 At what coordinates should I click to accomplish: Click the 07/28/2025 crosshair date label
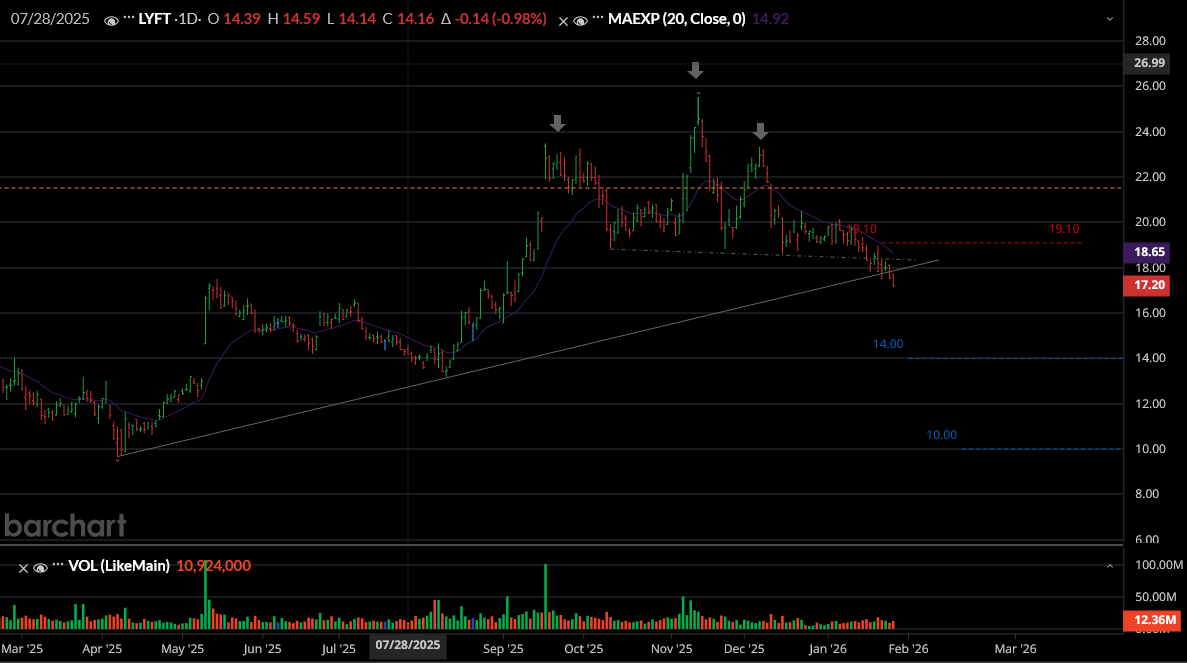tap(407, 645)
